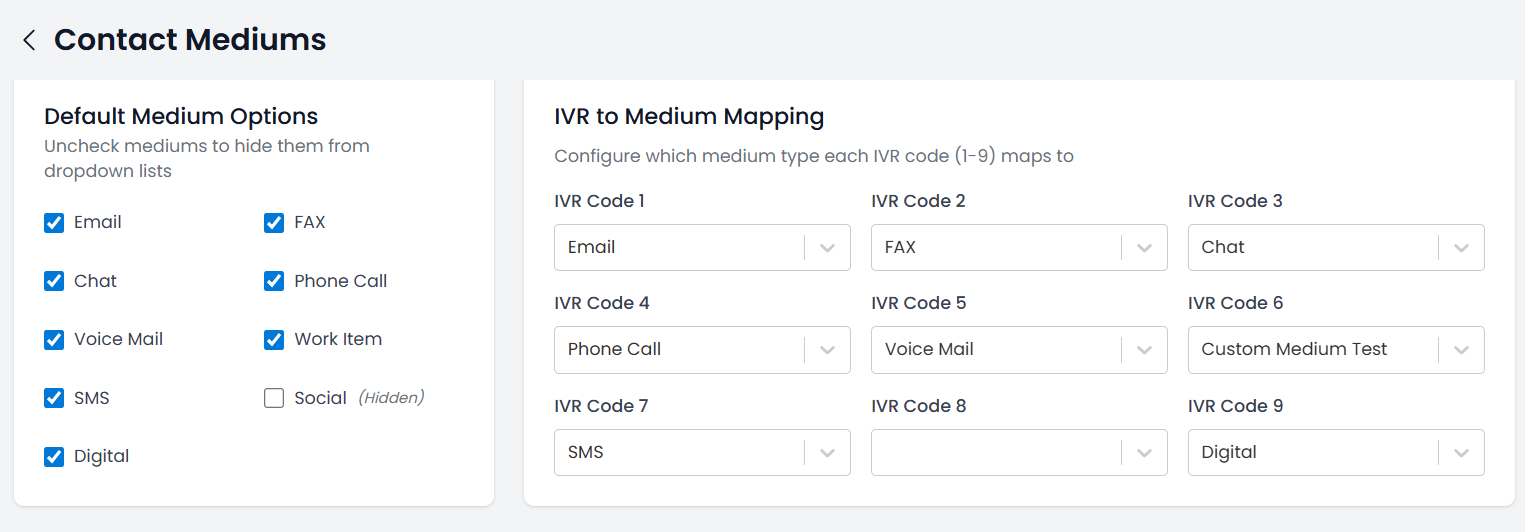Click the empty IVR Code 8 field
The image size is (1525, 532).
(x=995, y=453)
